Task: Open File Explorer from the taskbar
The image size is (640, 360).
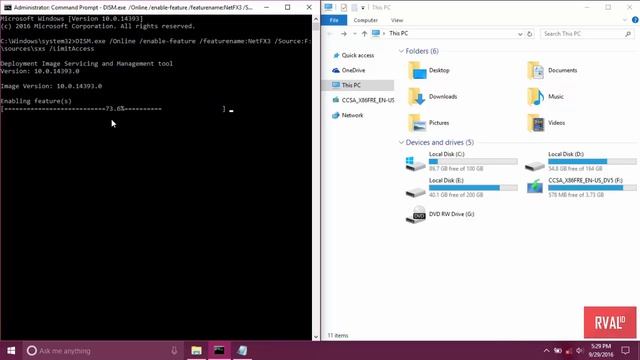Action: 196,351
